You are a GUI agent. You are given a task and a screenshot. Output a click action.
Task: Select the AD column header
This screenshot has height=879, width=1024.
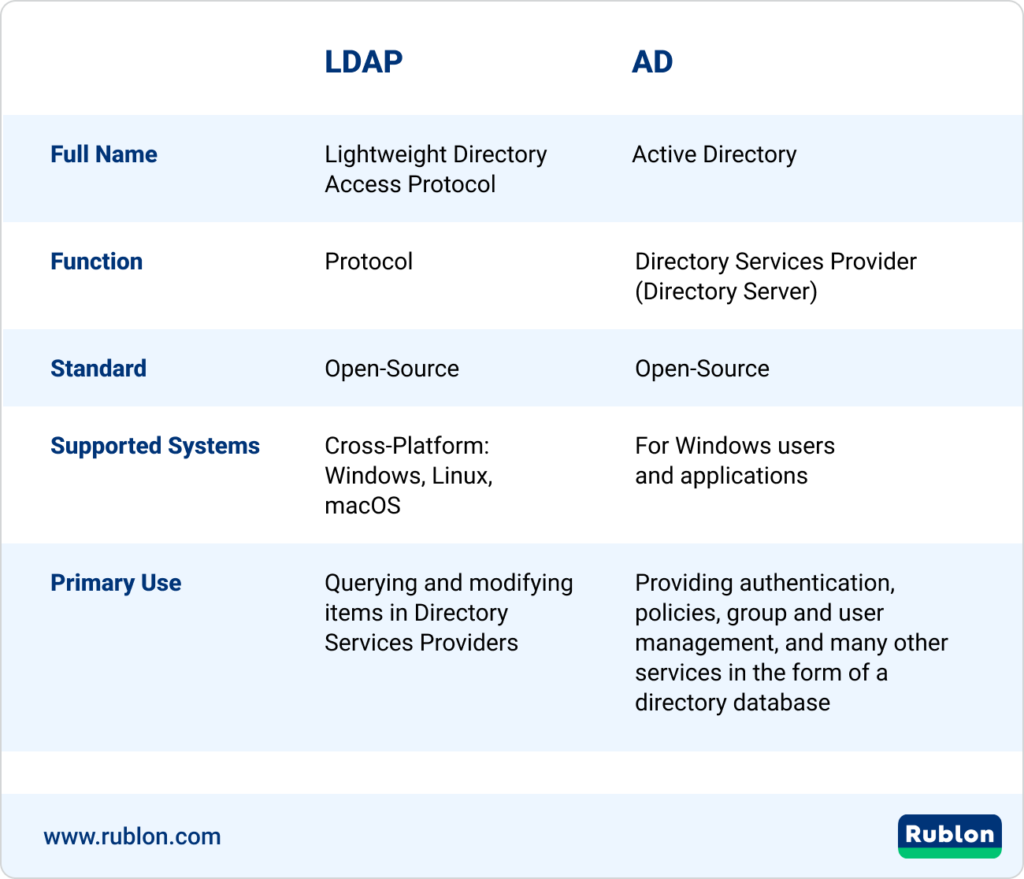tap(651, 62)
